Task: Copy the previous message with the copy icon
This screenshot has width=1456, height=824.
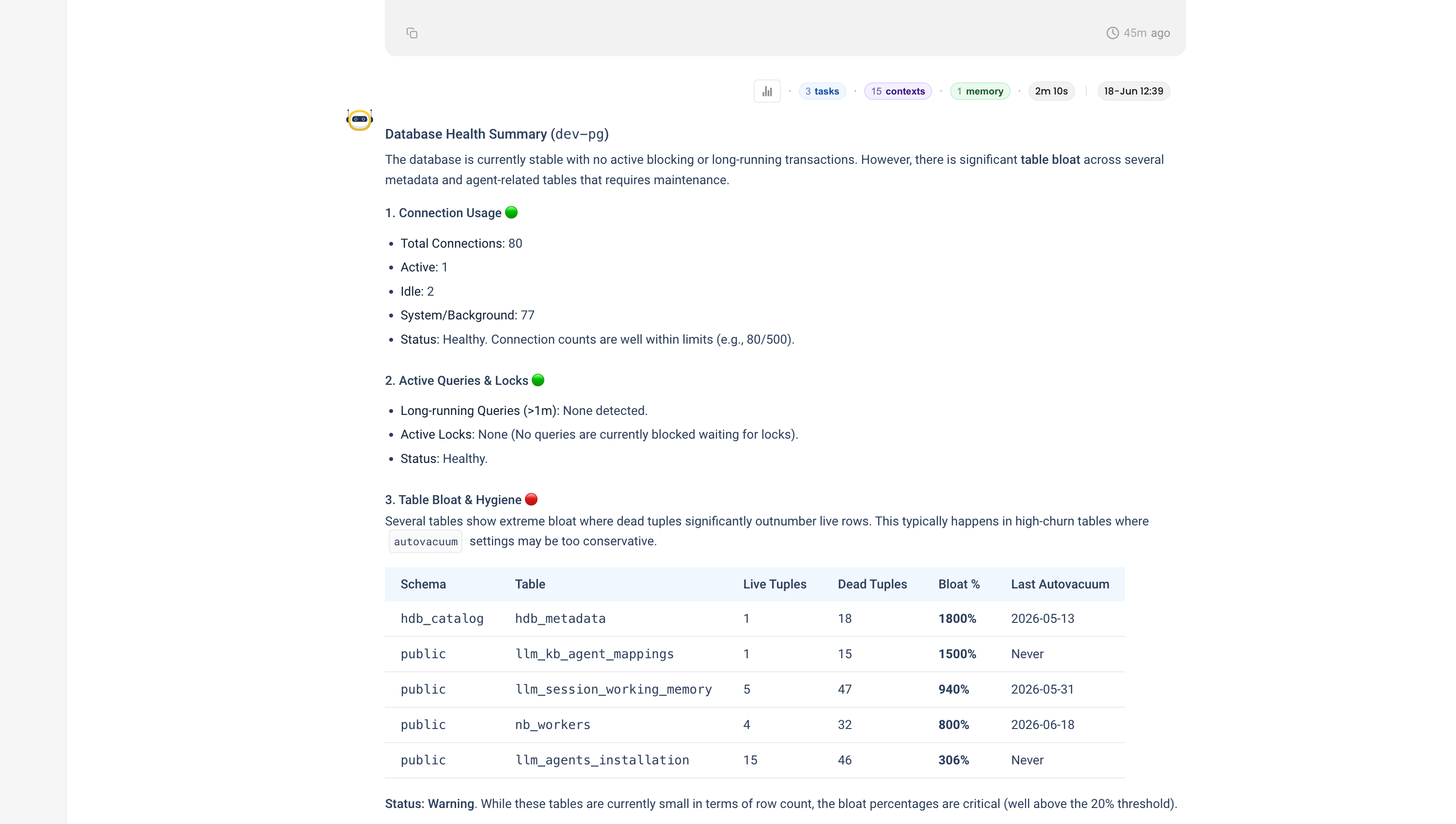Action: click(x=411, y=33)
